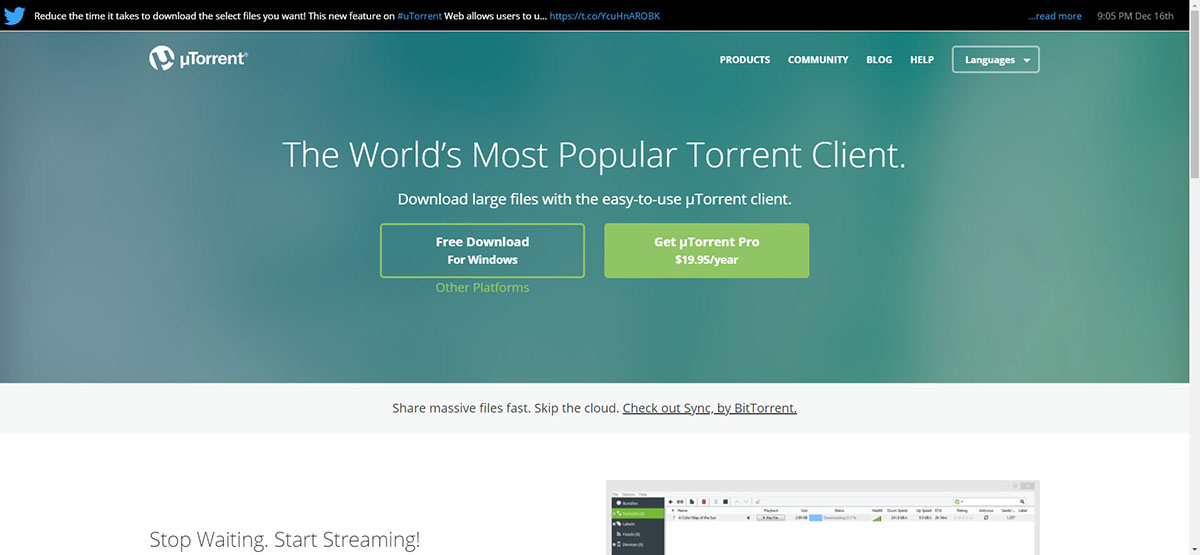Image resolution: width=1200 pixels, height=555 pixels.
Task: Follow the Check out Sync, by BitTorrent link
Action: [709, 408]
